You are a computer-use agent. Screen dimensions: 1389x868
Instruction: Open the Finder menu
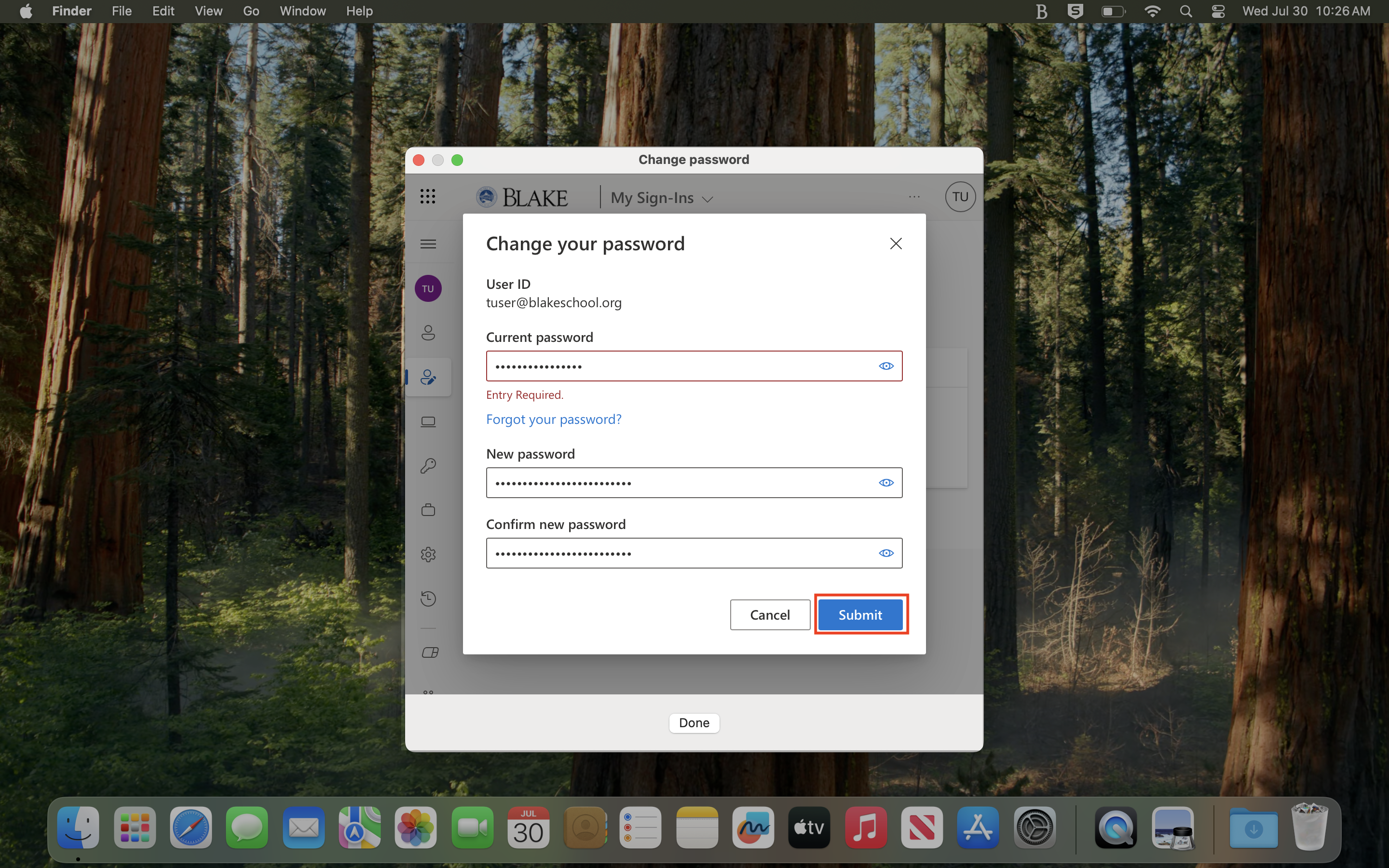(x=72, y=11)
